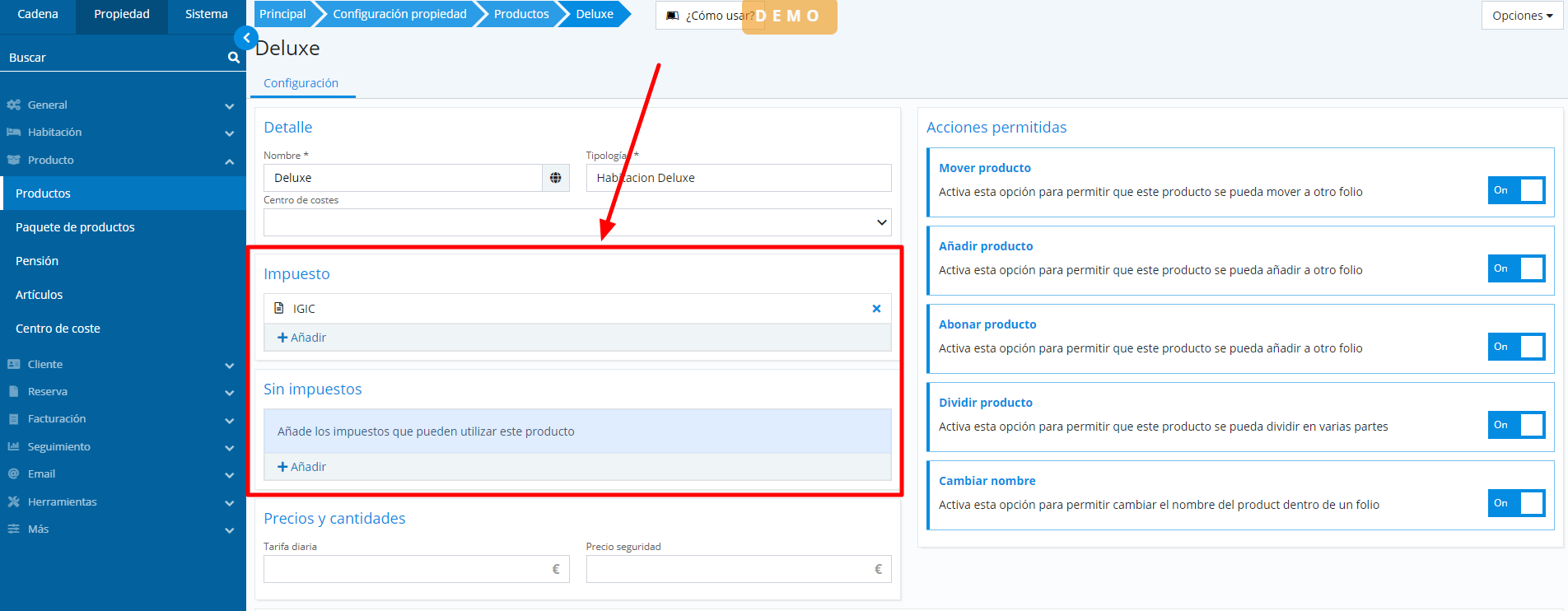Click the Herramientas tools icon in sidebar
Image resolution: width=1568 pixels, height=611 pixels.
pyautogui.click(x=13, y=501)
